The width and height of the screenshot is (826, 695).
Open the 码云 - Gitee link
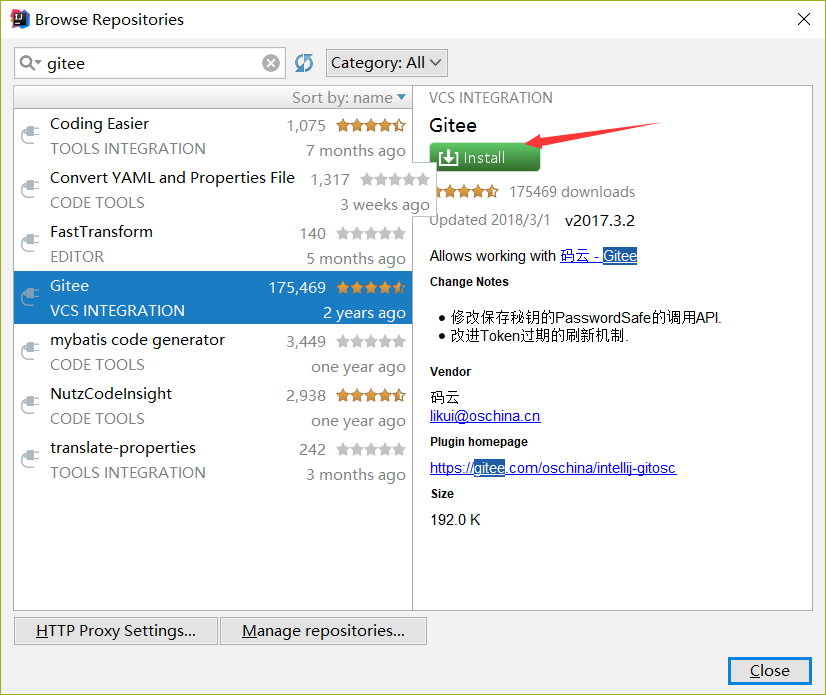[x=598, y=256]
